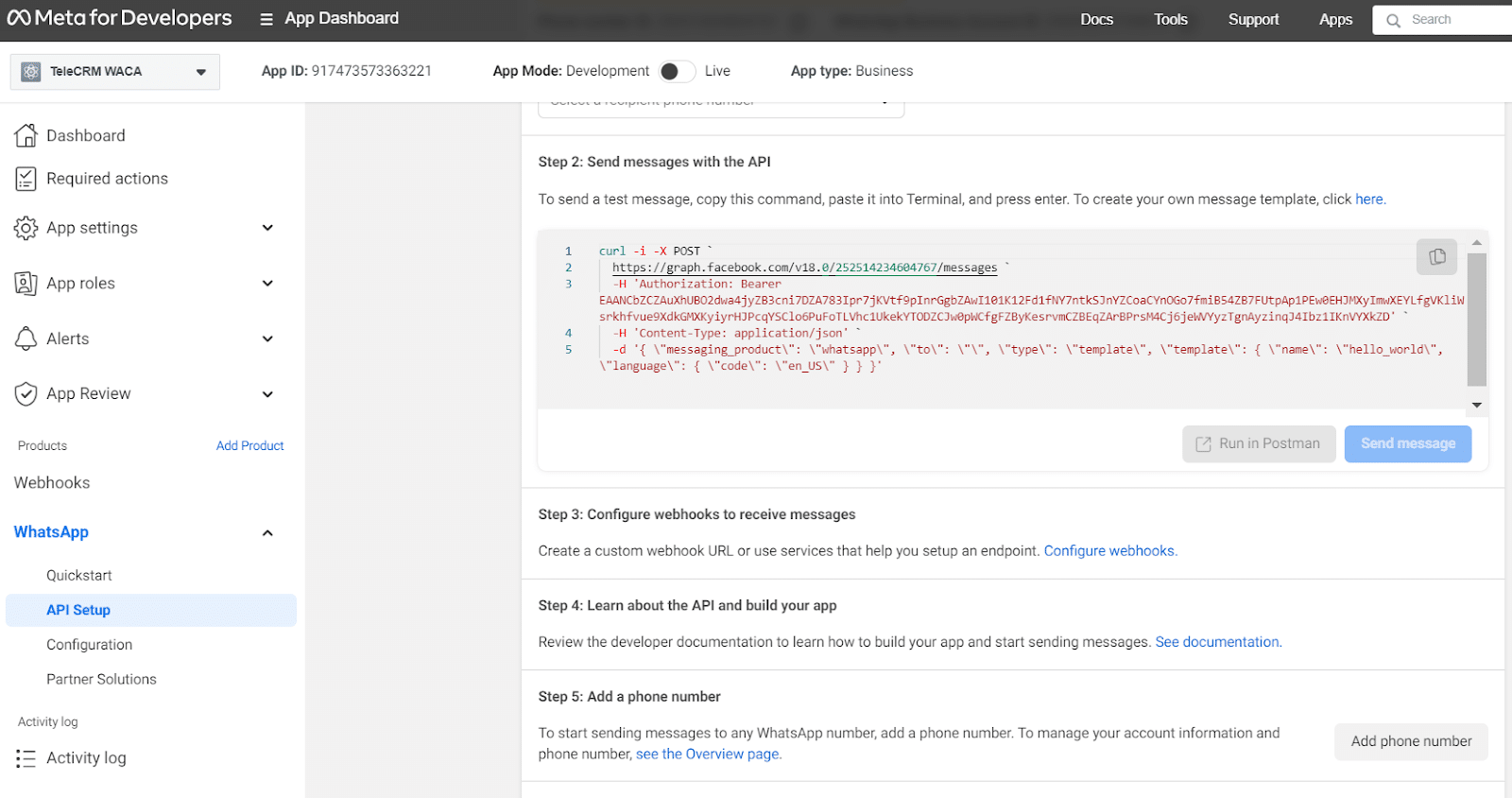
Task: Click the Alerts bell icon
Action: pyautogui.click(x=26, y=338)
